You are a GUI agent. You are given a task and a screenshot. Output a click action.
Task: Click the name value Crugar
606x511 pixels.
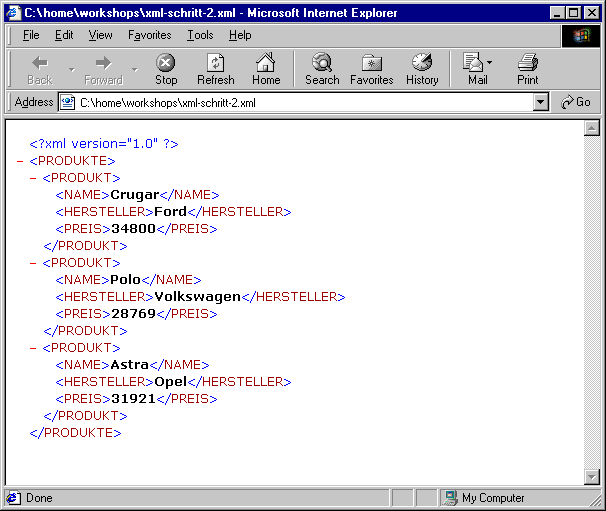(134, 195)
